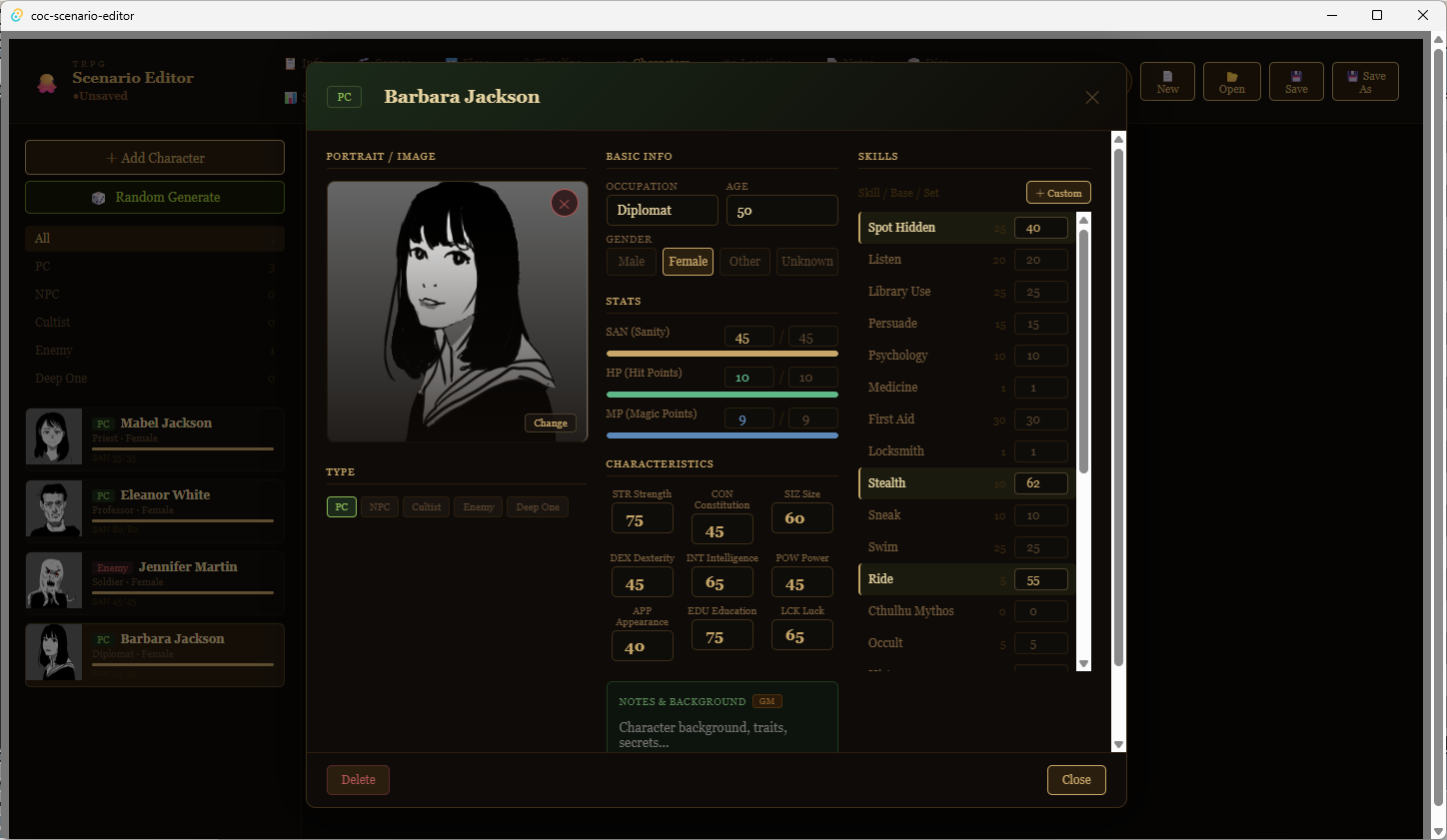Delete this character

click(358, 780)
